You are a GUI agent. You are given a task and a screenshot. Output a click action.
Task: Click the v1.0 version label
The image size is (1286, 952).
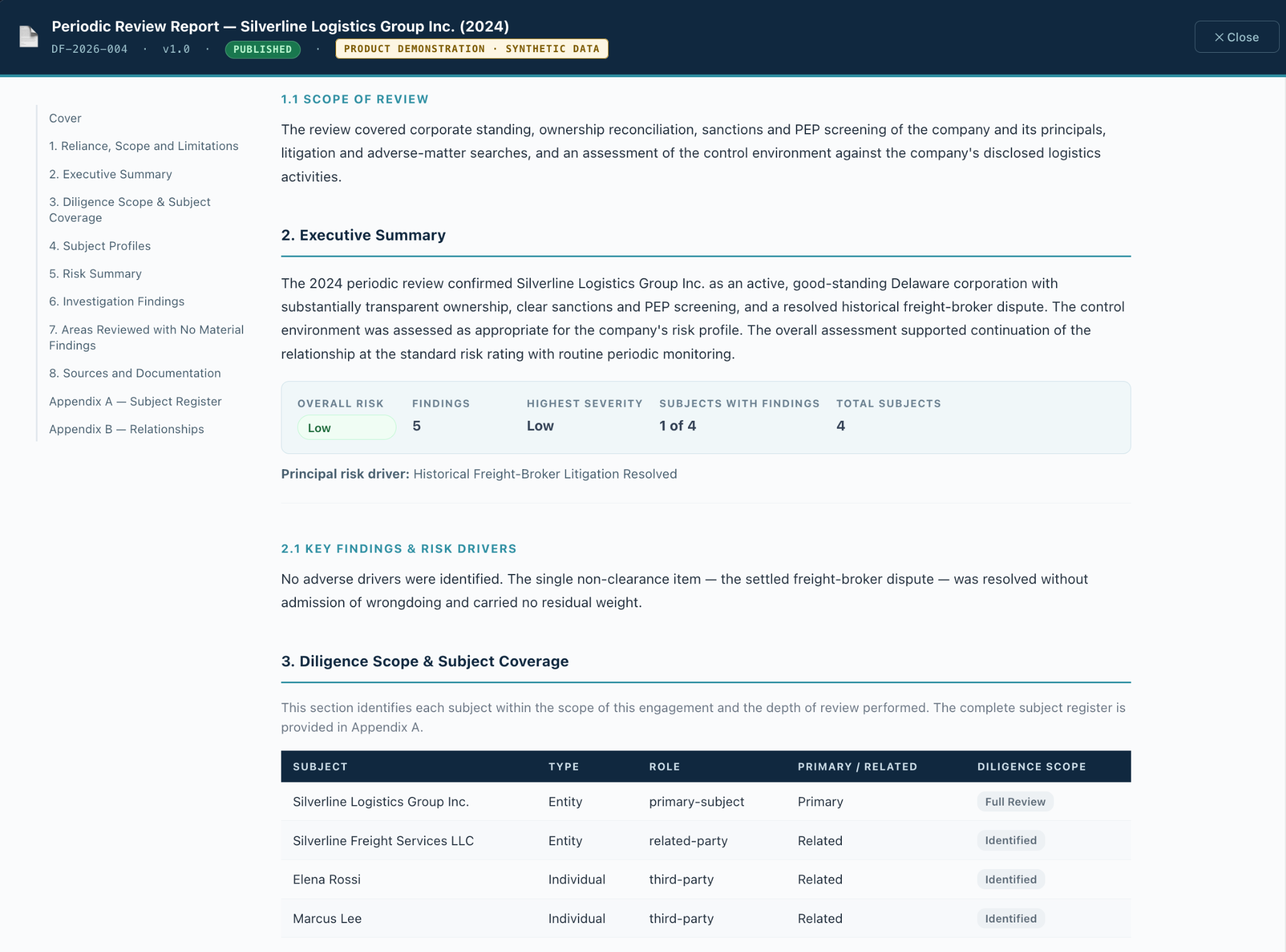click(x=176, y=49)
